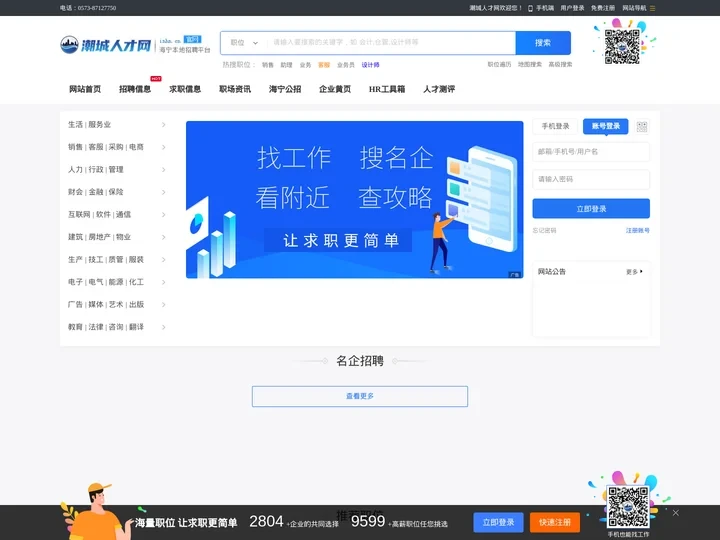Click 职位索引 link below search

(x=500, y=65)
